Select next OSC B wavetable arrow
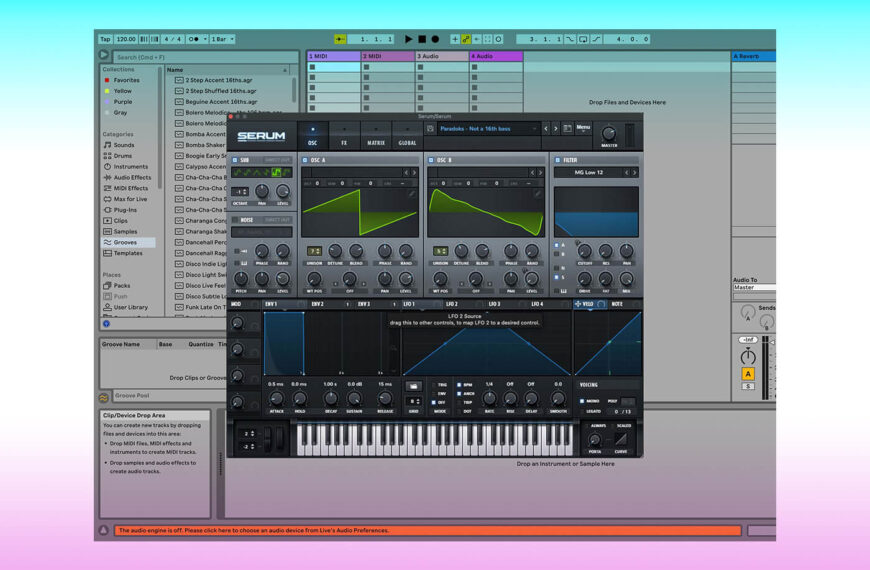Image resolution: width=870 pixels, height=570 pixels. pyautogui.click(x=540, y=173)
